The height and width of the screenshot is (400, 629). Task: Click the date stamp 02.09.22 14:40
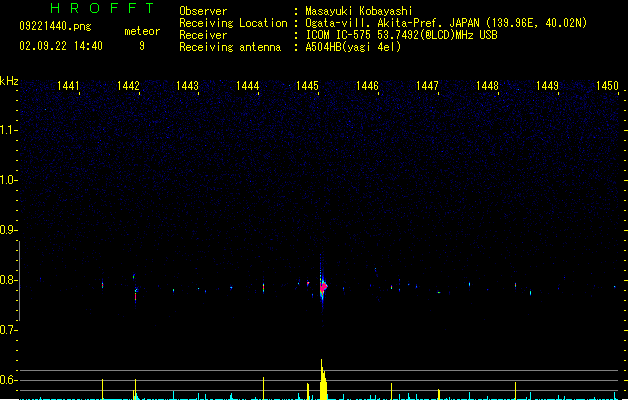61,46
